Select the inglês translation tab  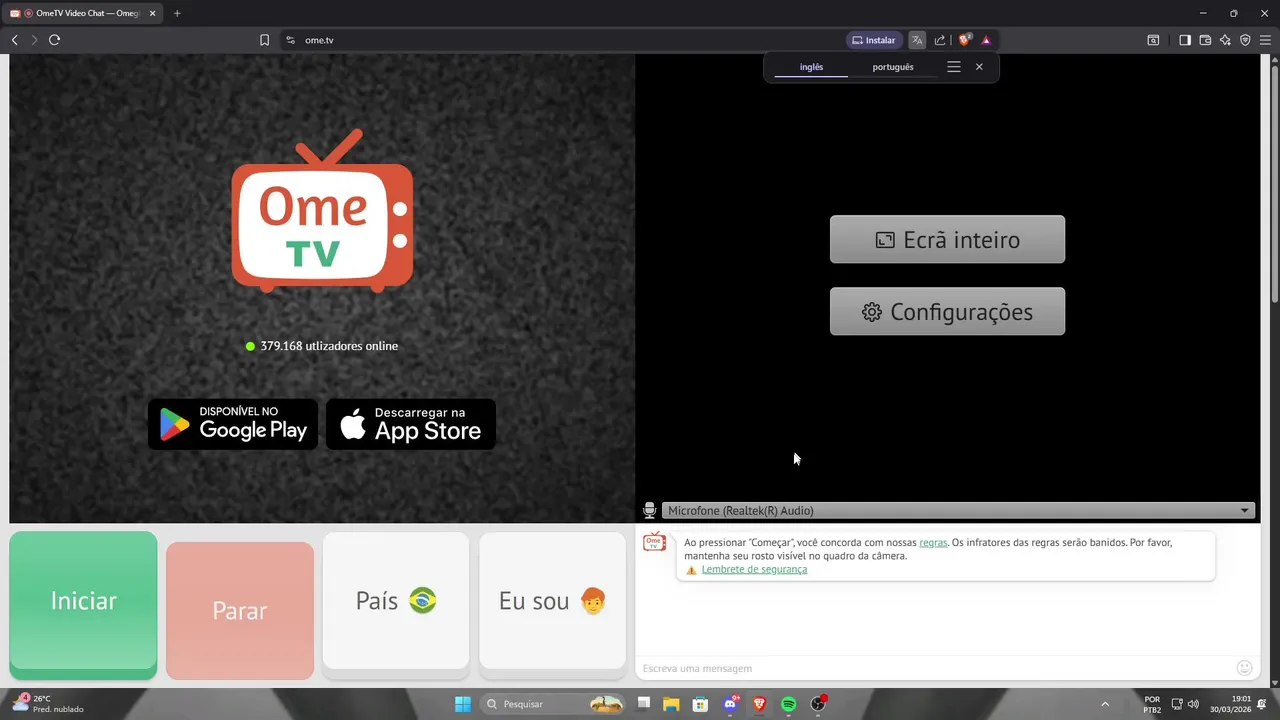click(811, 67)
